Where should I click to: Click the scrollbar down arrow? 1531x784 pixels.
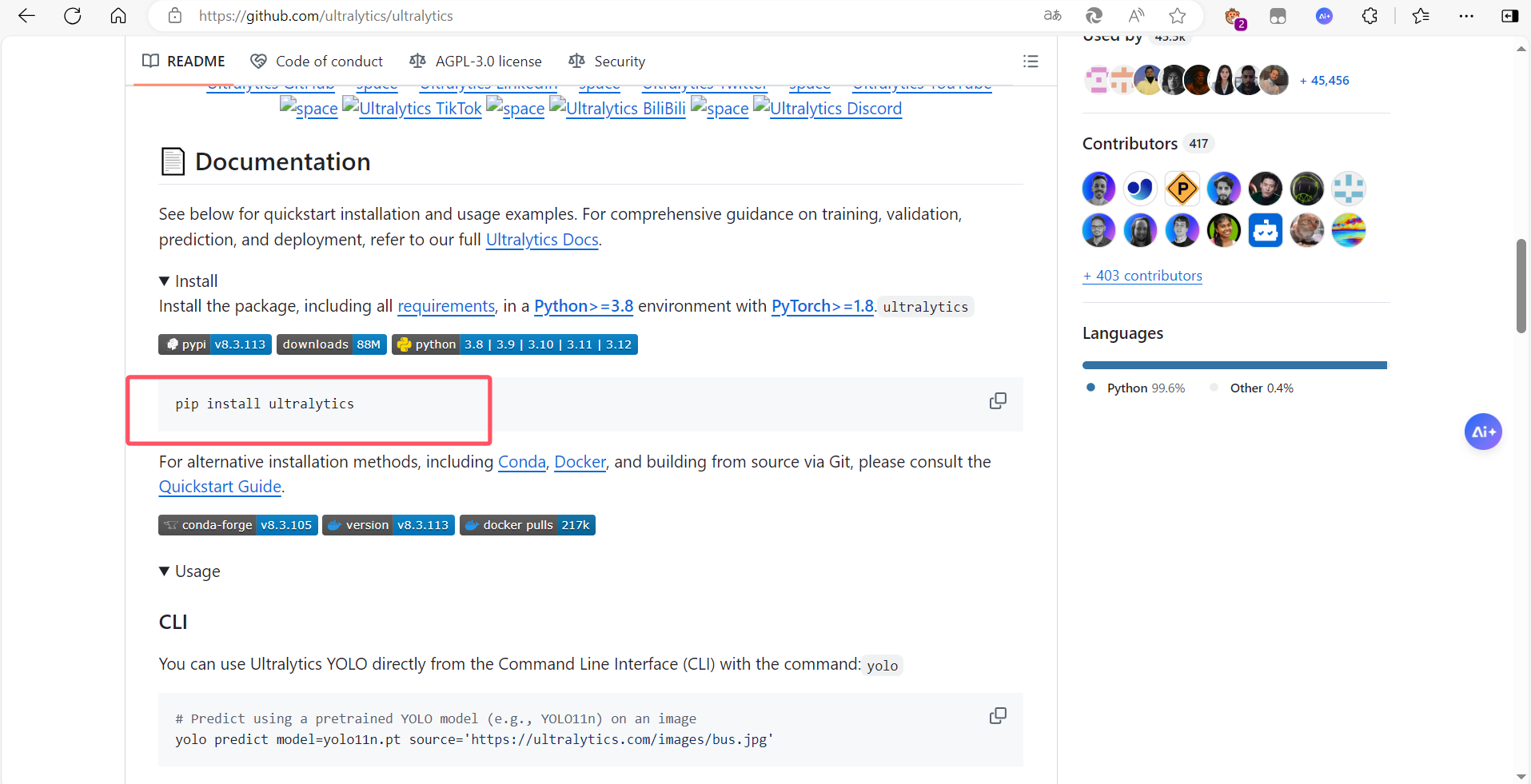[1521, 776]
